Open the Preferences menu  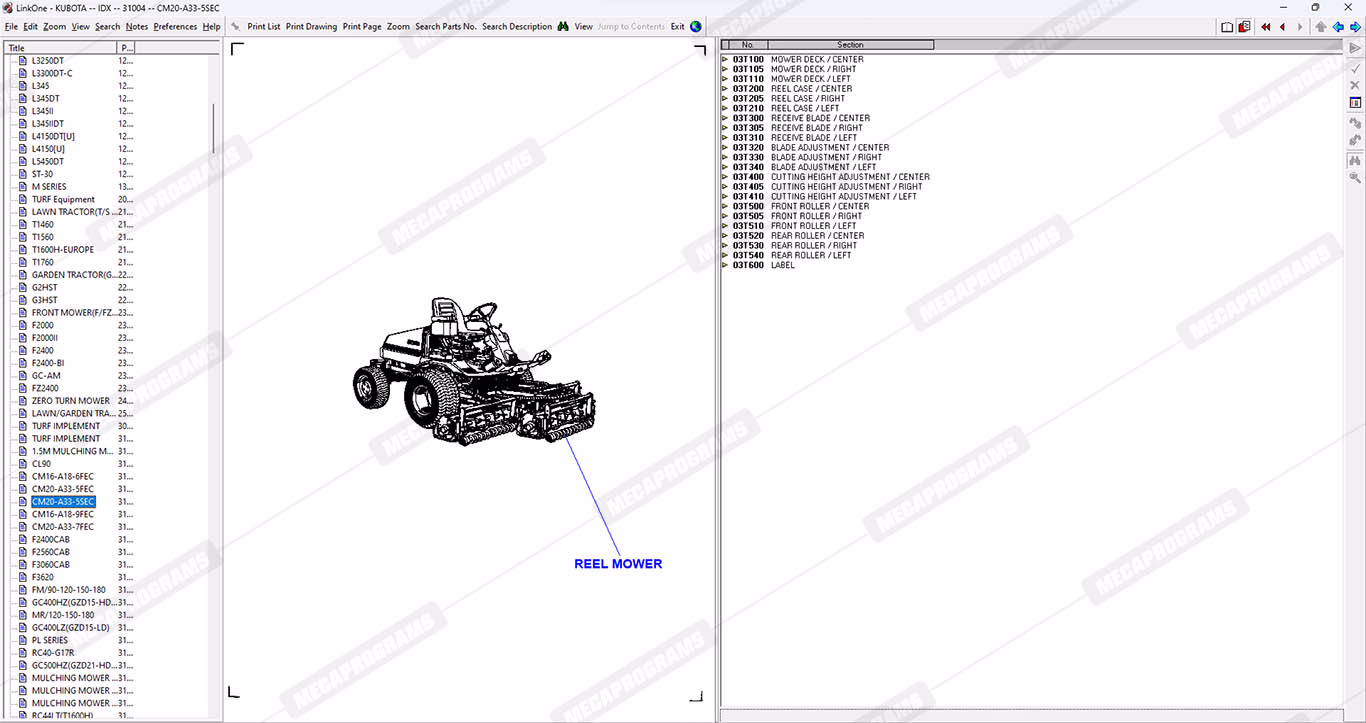(x=175, y=27)
